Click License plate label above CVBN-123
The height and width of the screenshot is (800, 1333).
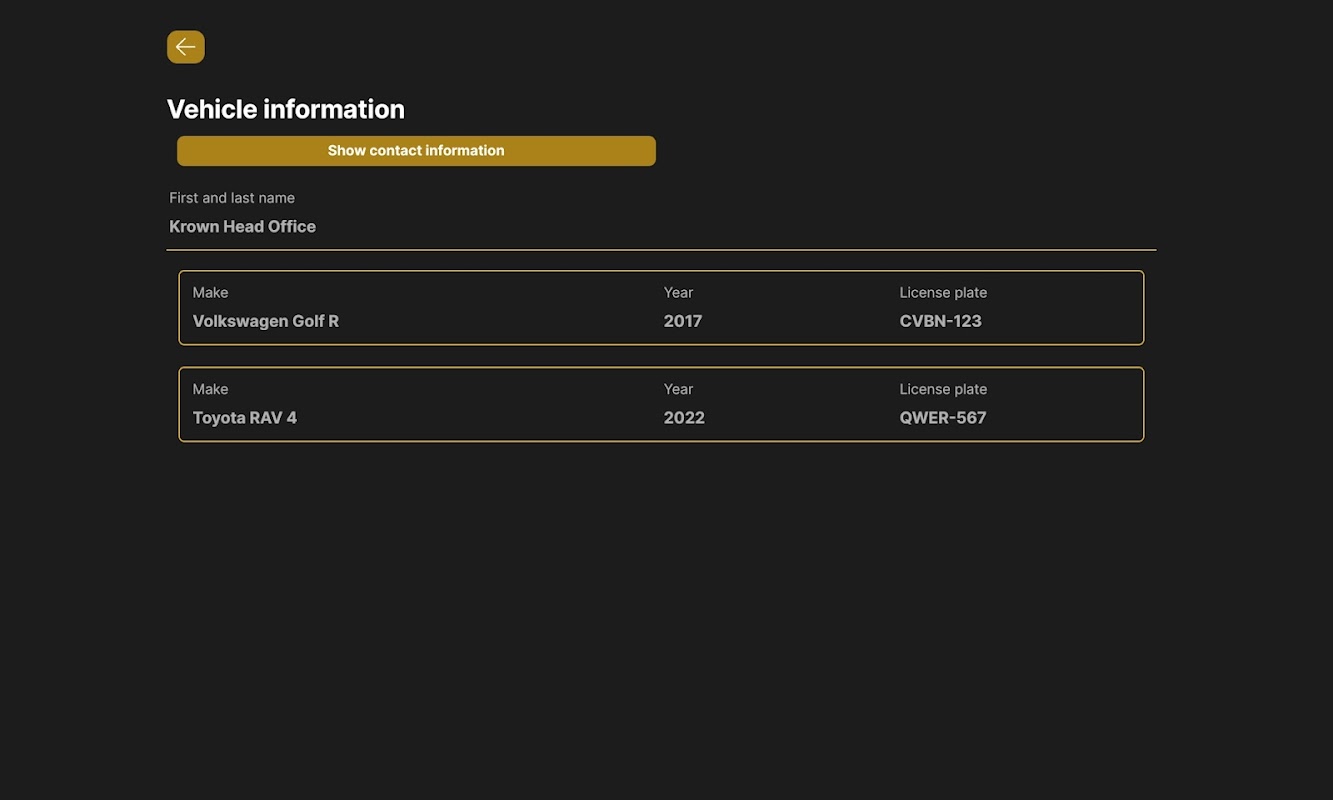[942, 293]
